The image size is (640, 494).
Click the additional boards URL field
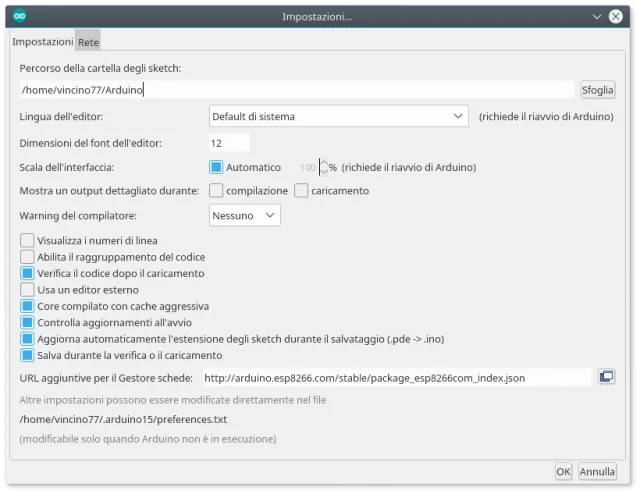(397, 378)
